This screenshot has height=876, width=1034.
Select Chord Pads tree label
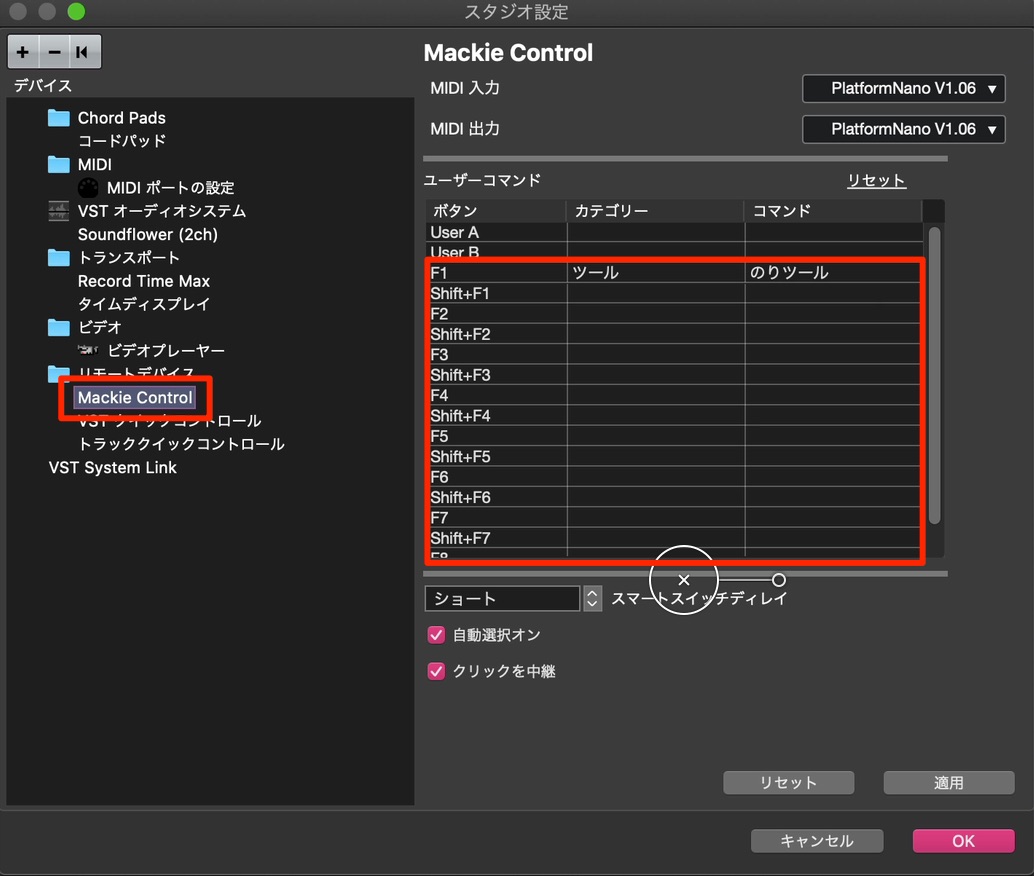pyautogui.click(x=122, y=118)
